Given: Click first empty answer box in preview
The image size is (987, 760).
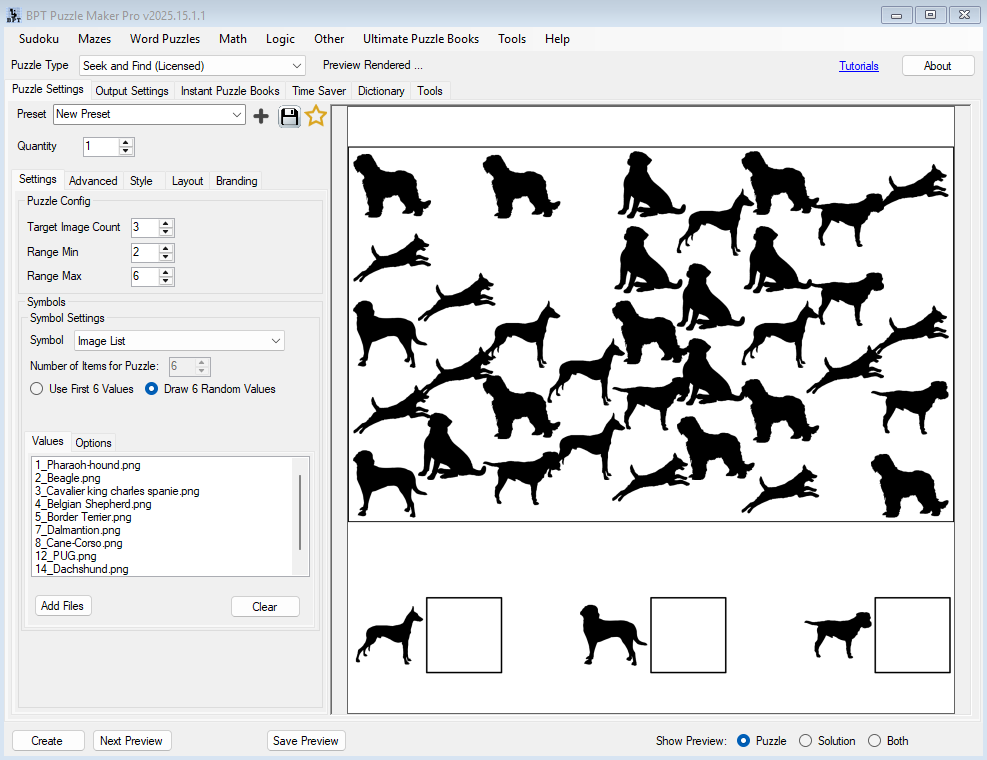Looking at the screenshot, I should [463, 635].
